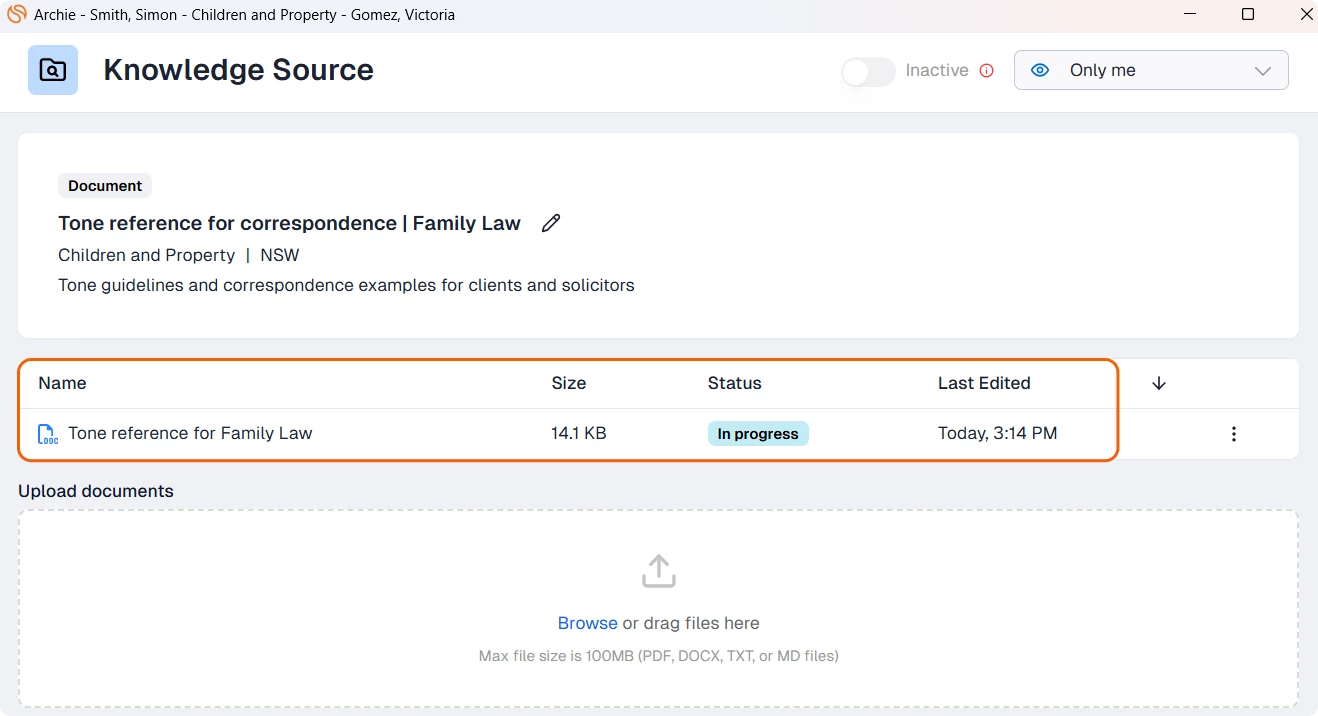Open the Tone reference for Family Law file
This screenshot has width=1318, height=716.
click(x=190, y=433)
